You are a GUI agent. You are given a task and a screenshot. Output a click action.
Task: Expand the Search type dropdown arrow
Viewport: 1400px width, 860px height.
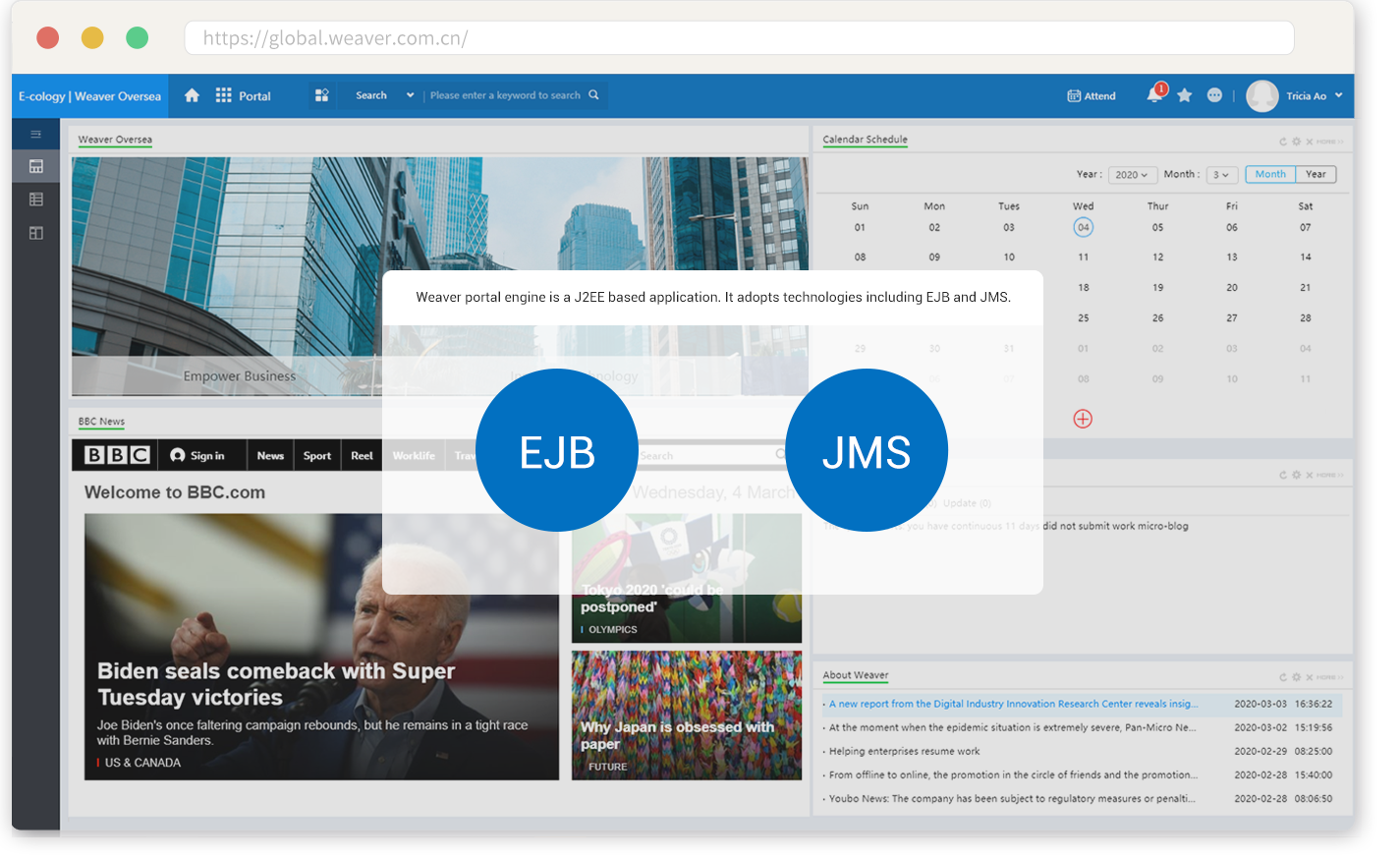(x=410, y=95)
